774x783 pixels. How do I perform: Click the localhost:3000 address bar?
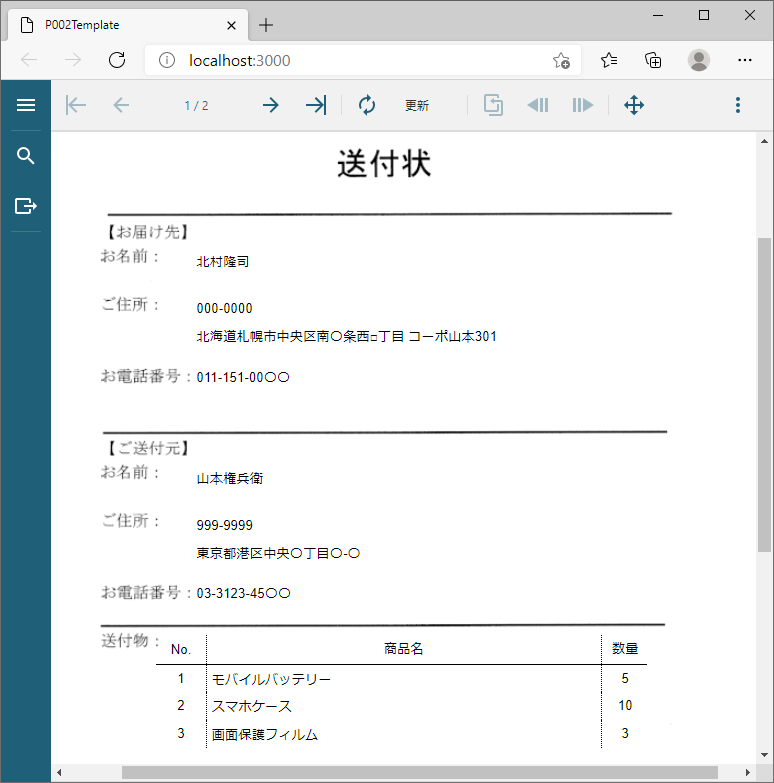click(x=362, y=60)
